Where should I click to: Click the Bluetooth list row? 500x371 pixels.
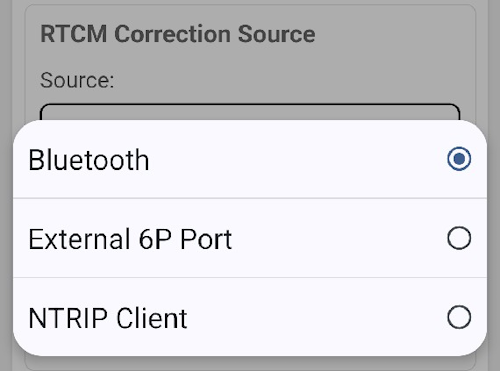250,159
